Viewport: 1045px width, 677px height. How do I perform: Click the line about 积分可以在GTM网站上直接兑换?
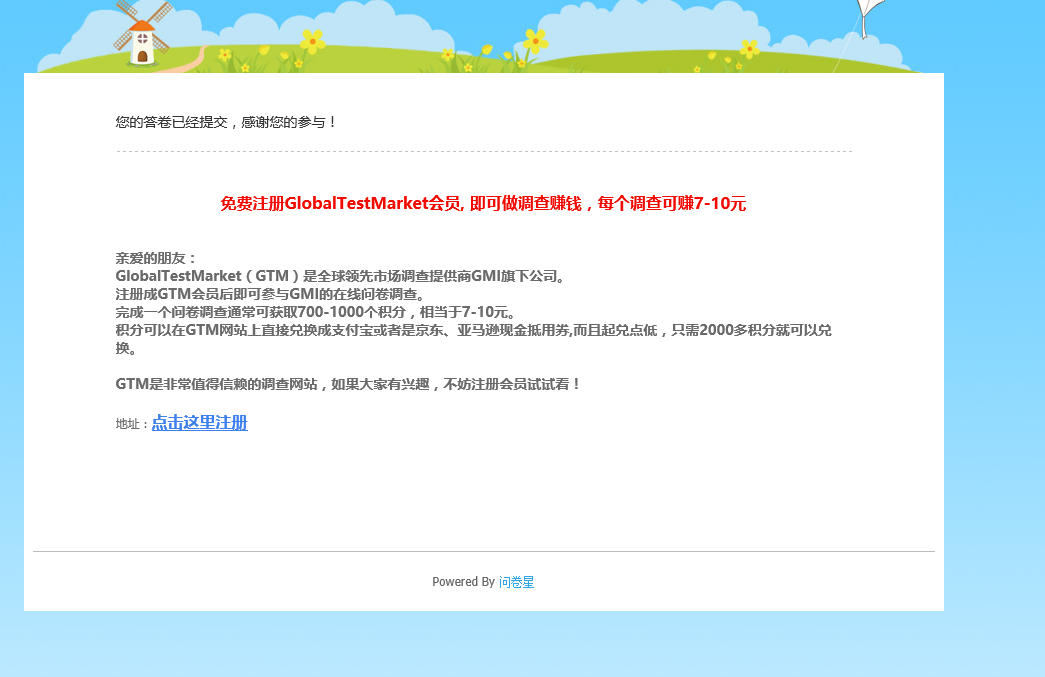[x=473, y=338]
